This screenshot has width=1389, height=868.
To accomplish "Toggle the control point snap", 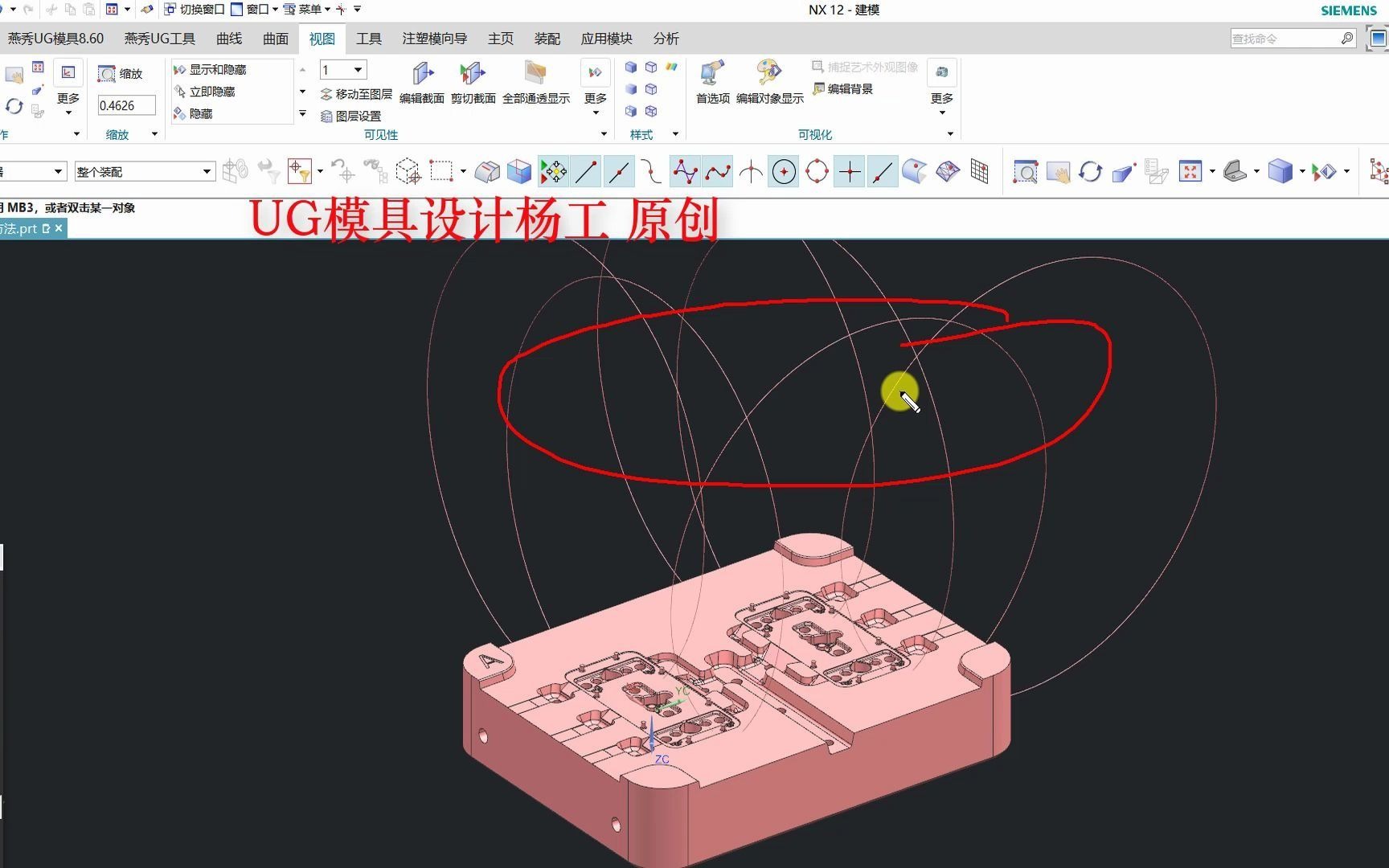I will (x=652, y=172).
